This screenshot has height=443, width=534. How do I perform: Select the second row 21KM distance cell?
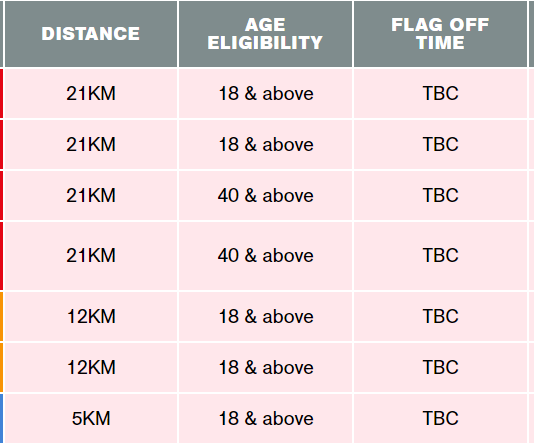point(91,144)
